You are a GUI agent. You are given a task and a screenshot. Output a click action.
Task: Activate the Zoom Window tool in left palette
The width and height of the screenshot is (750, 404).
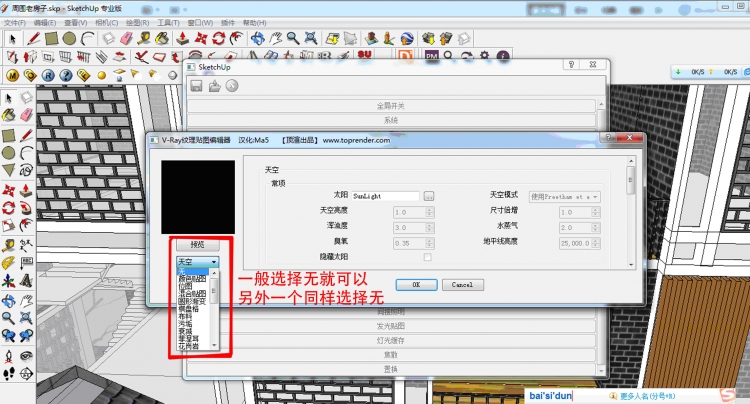26,317
